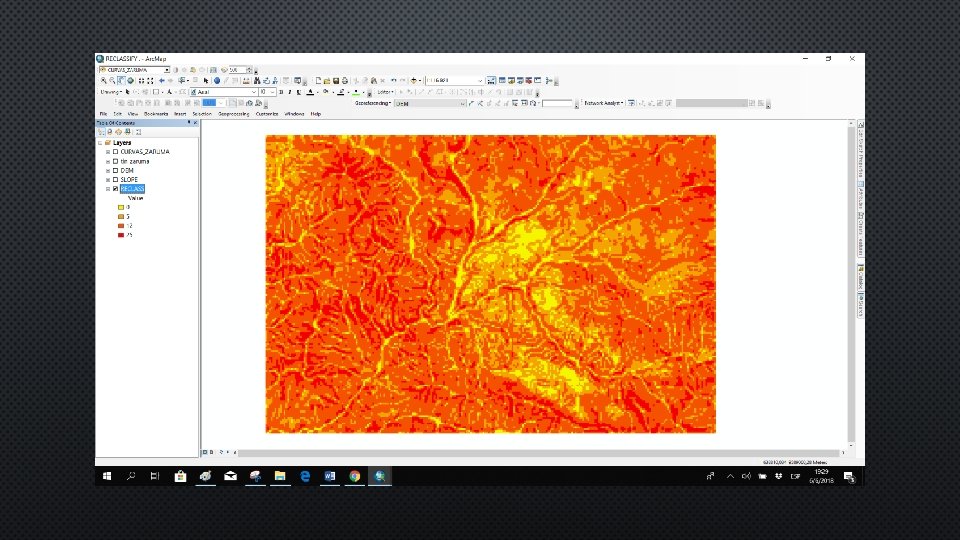This screenshot has height=540, width=960.
Task: Click the Full Extent globe icon
Action: pos(130,81)
